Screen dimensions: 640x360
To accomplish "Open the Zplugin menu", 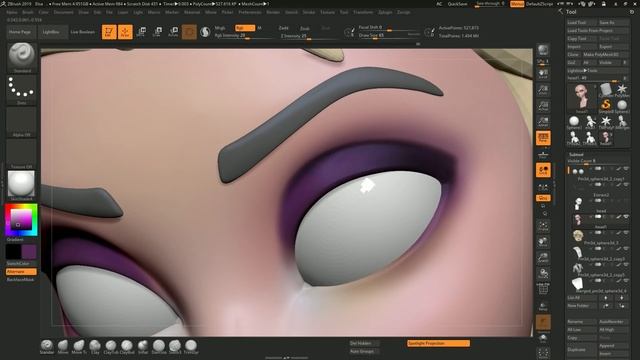I will [385, 12].
